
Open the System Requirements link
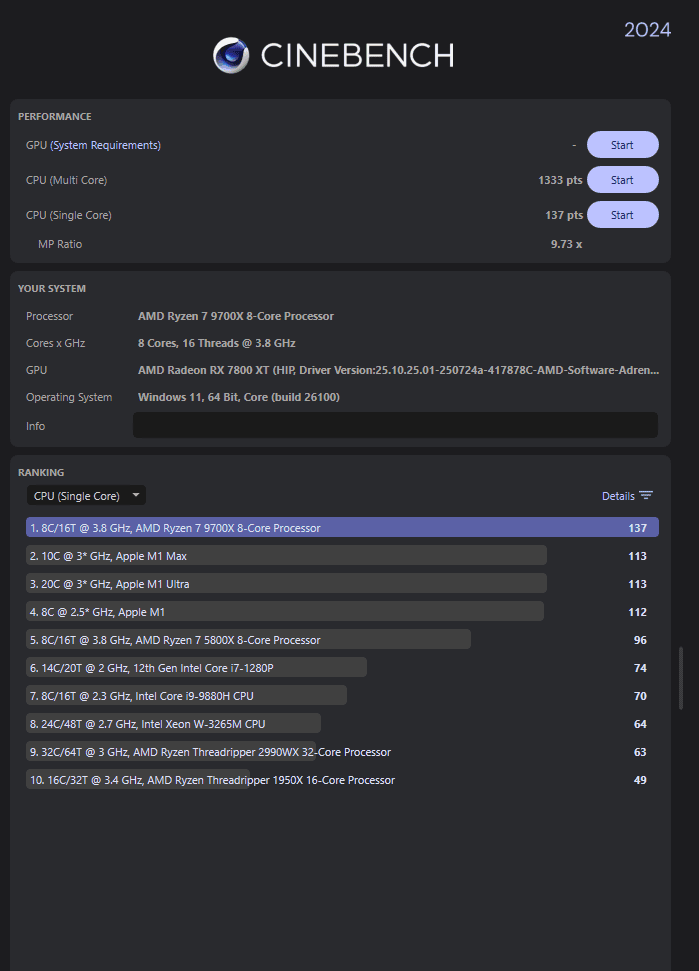tap(105, 145)
